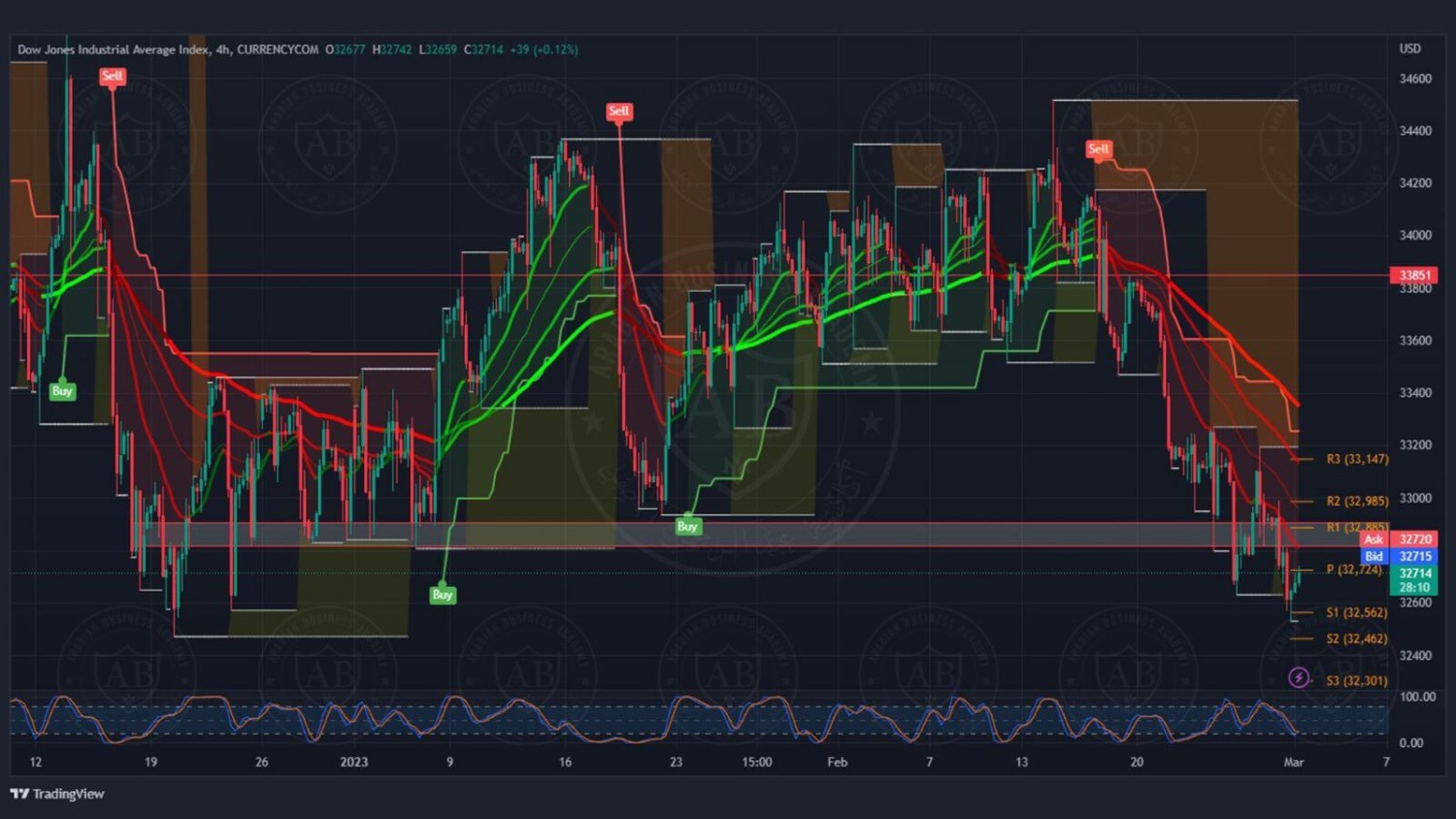Click 33600 on the price scale
This screenshot has height=819, width=1456.
click(1415, 341)
